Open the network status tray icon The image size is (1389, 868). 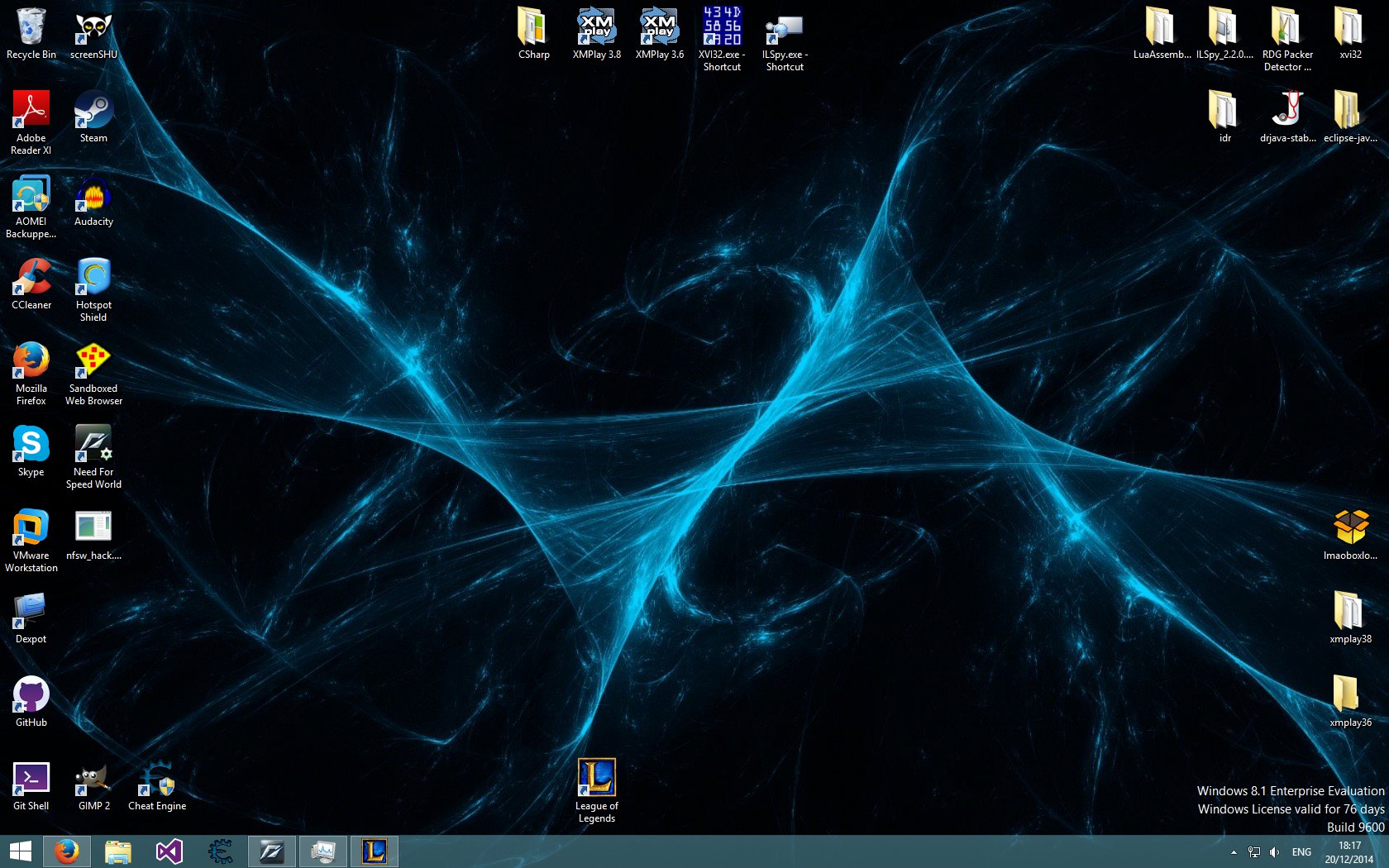(x=1254, y=852)
